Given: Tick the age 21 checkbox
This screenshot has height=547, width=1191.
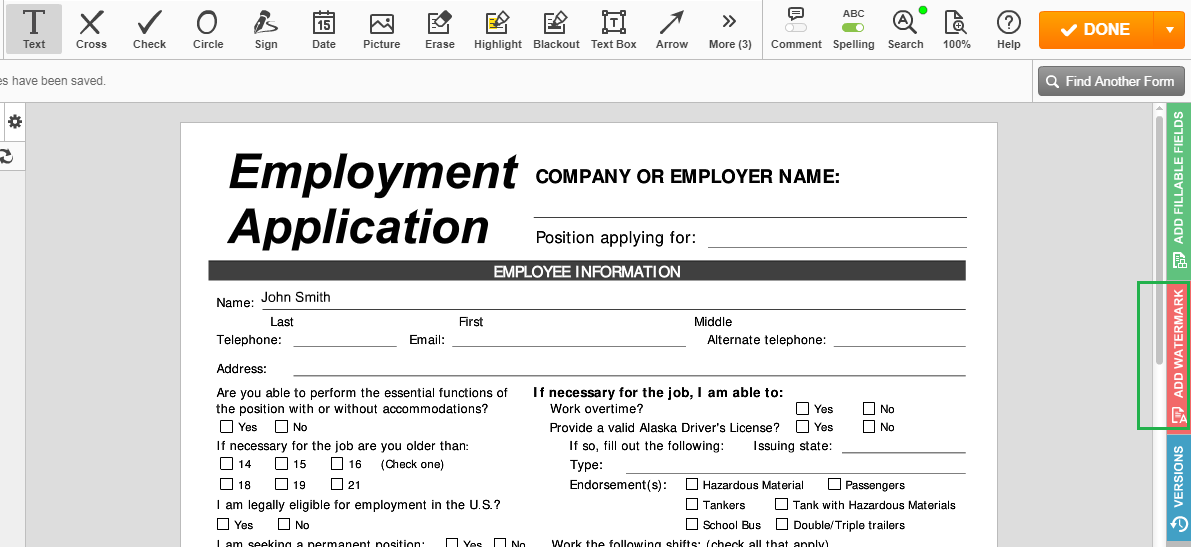Looking at the screenshot, I should [337, 484].
